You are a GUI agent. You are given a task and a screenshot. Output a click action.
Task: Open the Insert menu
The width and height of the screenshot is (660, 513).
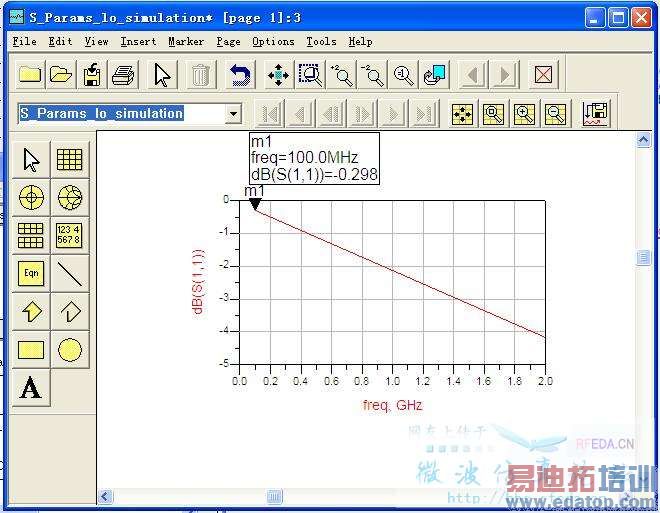click(138, 42)
